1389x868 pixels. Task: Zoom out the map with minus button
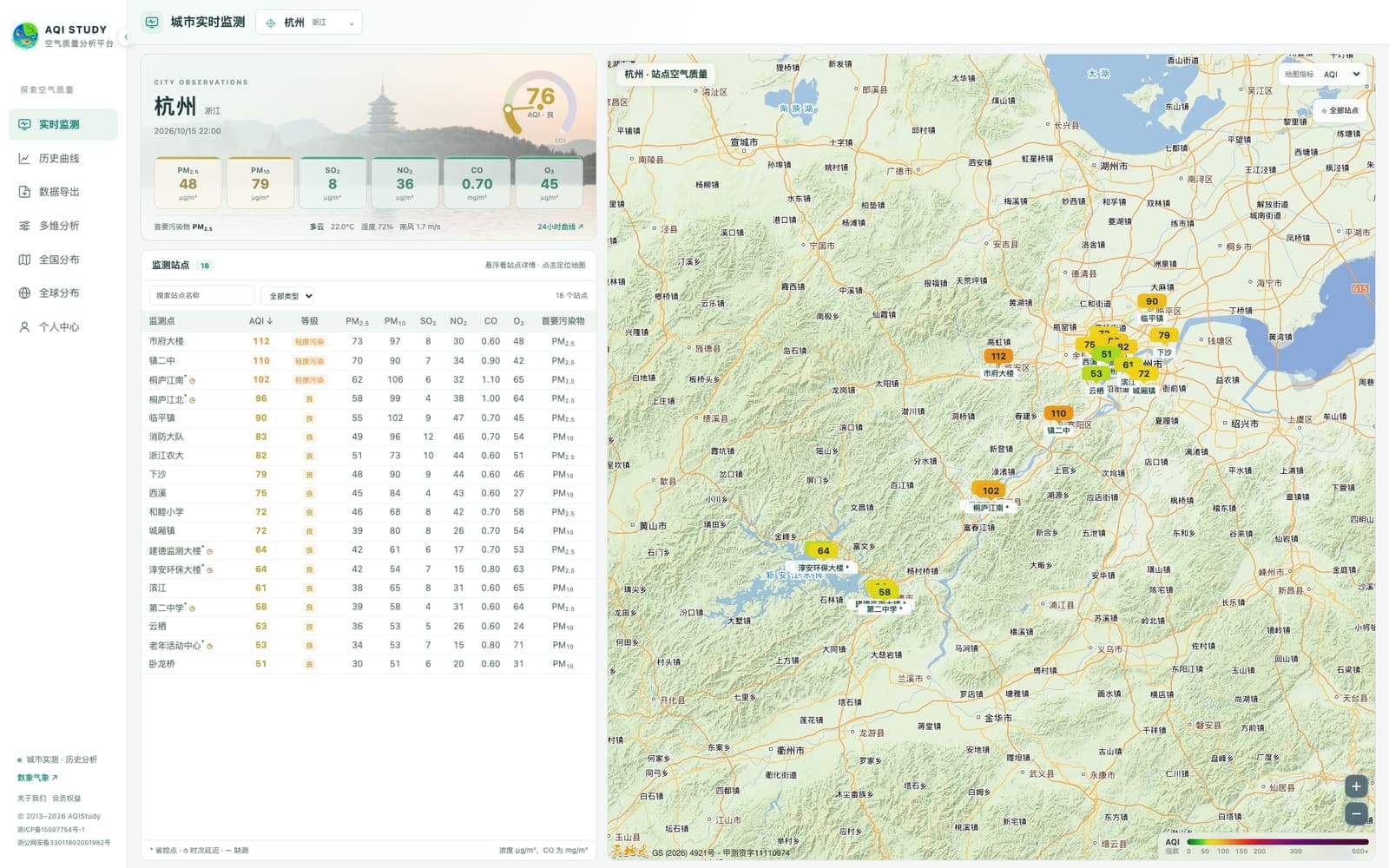[x=1356, y=814]
